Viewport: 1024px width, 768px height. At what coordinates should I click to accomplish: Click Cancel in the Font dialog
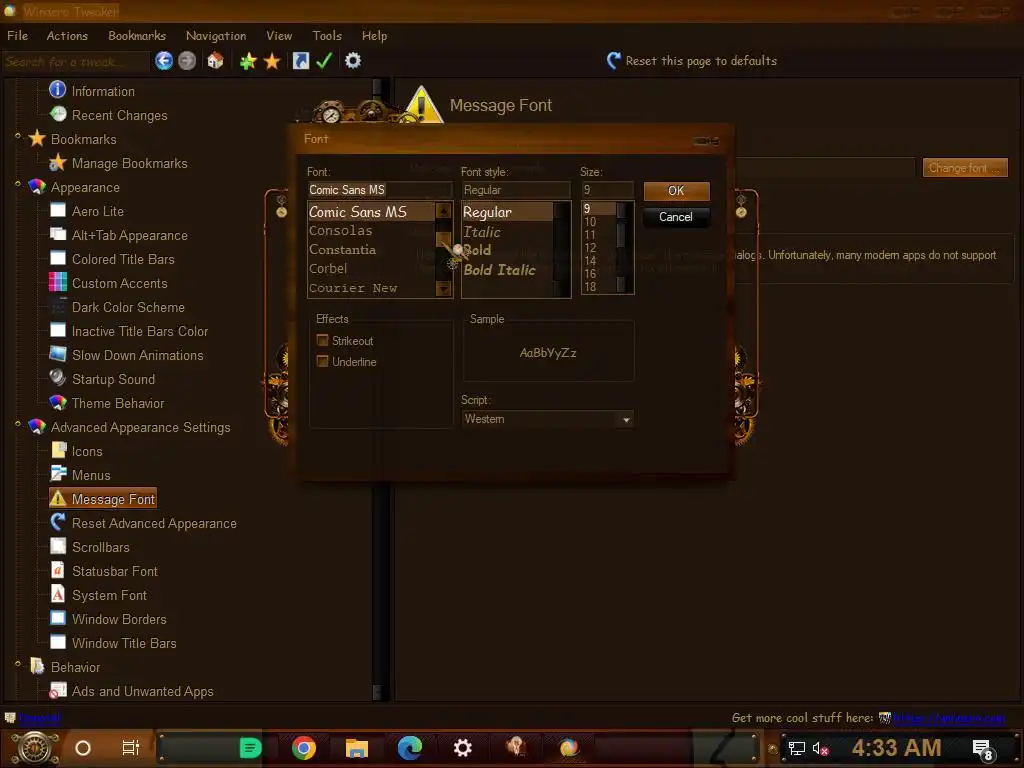(x=676, y=217)
